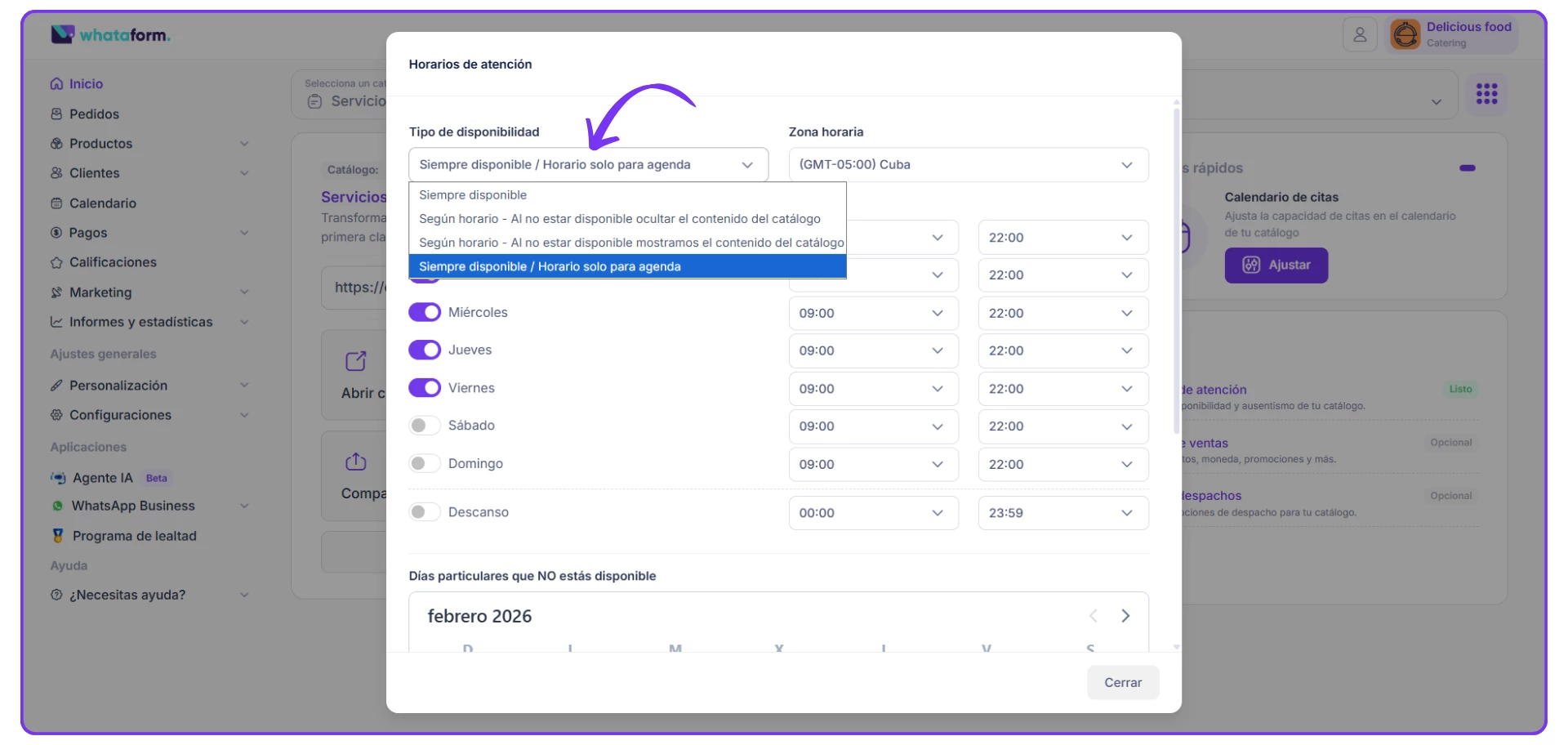Image resolution: width=1568 pixels, height=745 pixels.
Task: Click the modal vertical scrollbar
Action: (x=1176, y=270)
